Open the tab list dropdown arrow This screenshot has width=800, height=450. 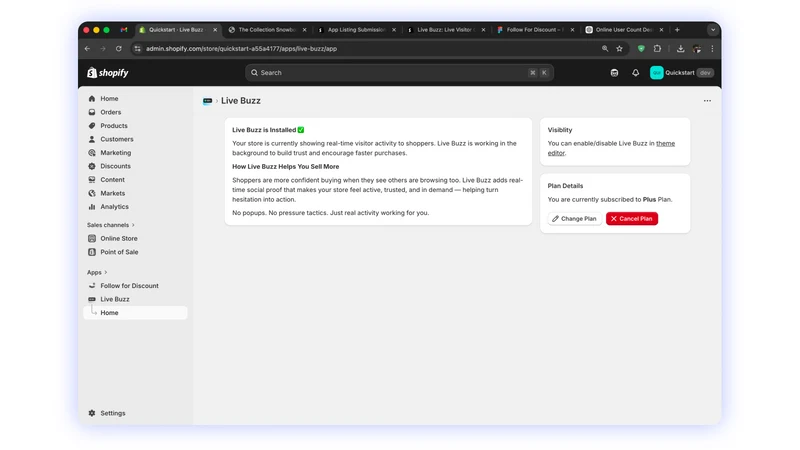[x=713, y=30]
